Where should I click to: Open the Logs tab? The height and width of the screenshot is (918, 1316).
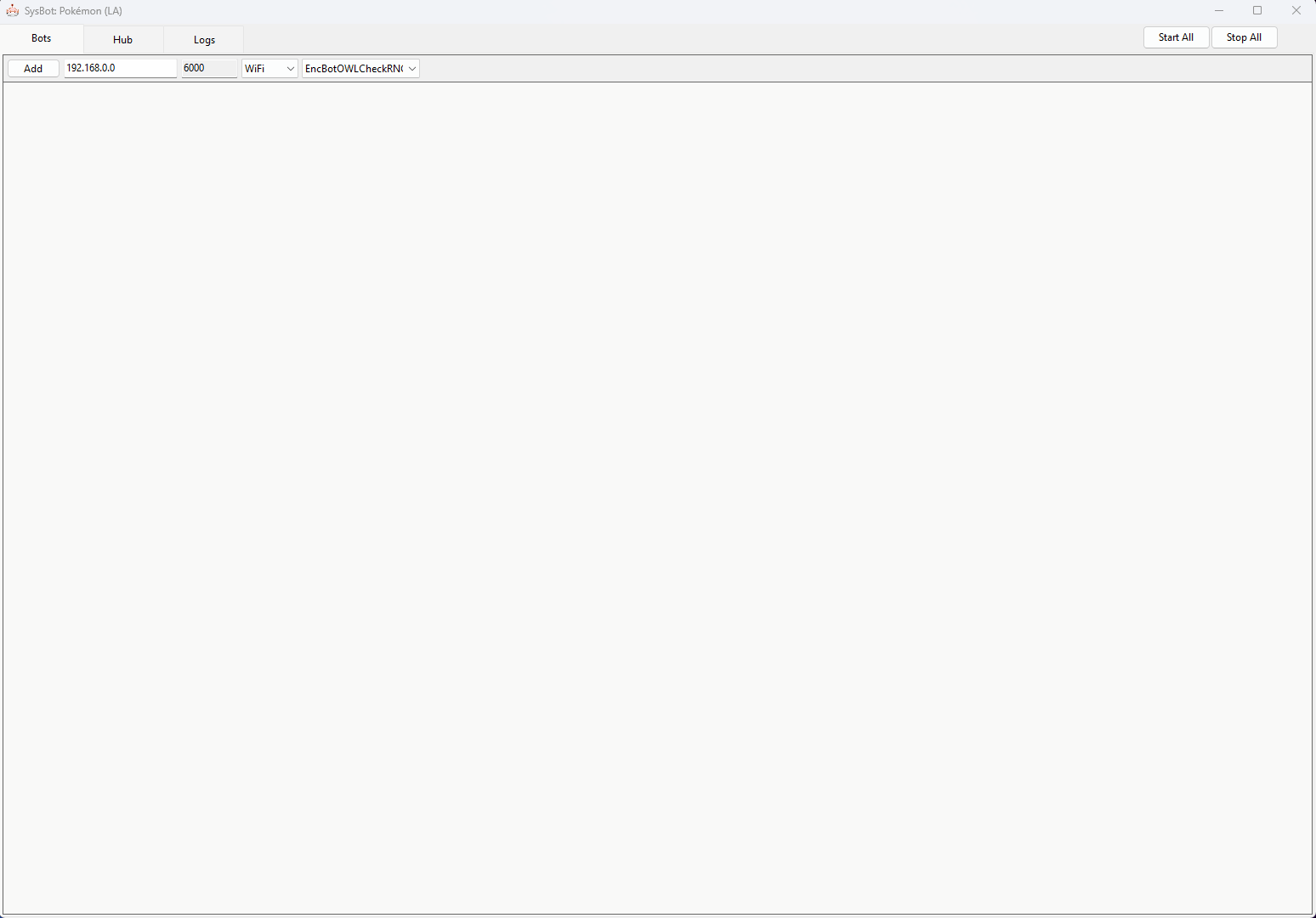coord(204,39)
